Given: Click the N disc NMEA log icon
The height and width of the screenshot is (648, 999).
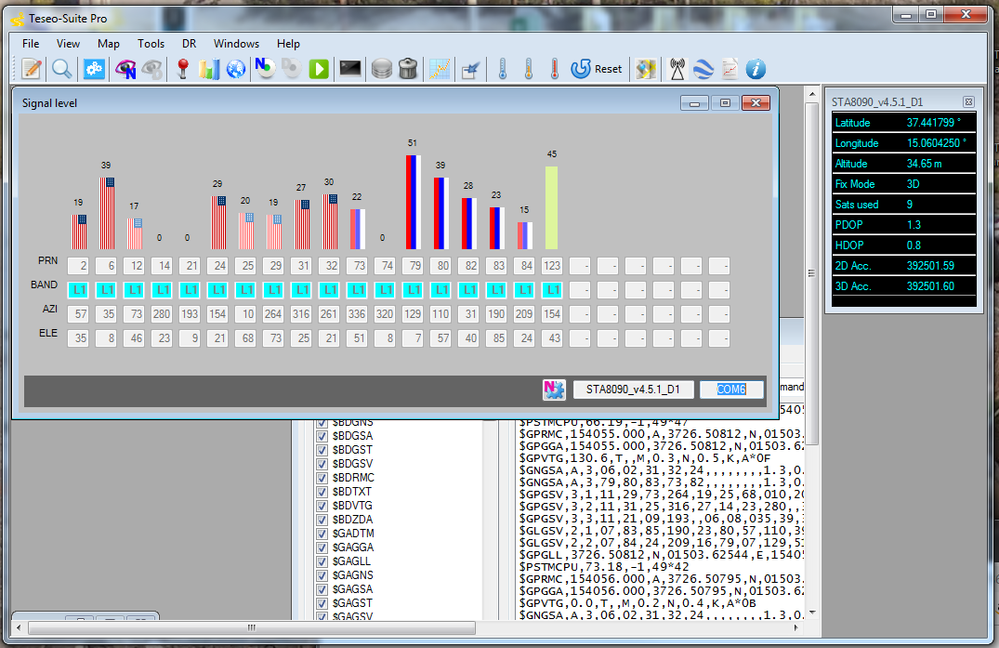Looking at the screenshot, I should 264,69.
